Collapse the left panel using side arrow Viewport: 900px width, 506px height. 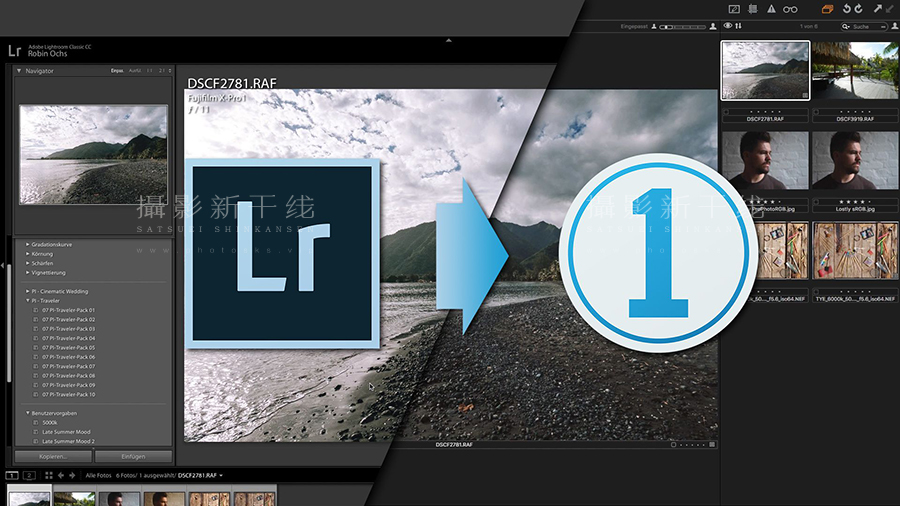[2, 265]
